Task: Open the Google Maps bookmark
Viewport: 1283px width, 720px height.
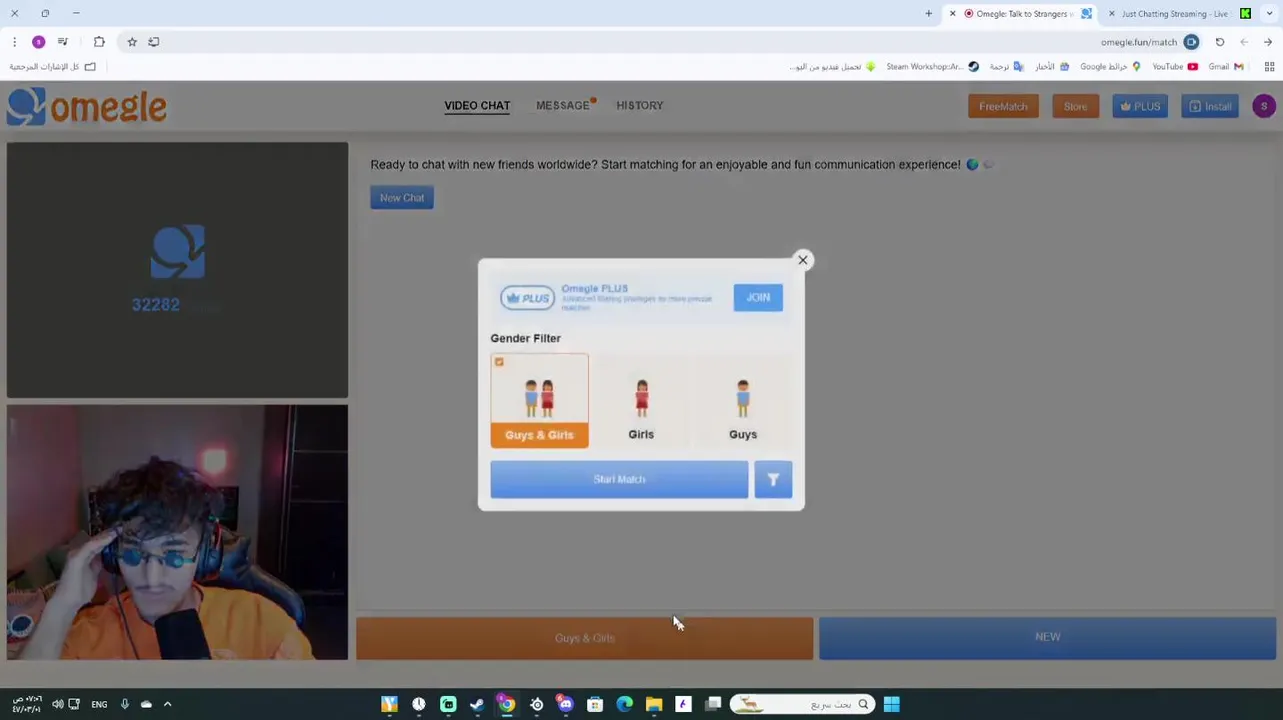Action: tap(1110, 67)
